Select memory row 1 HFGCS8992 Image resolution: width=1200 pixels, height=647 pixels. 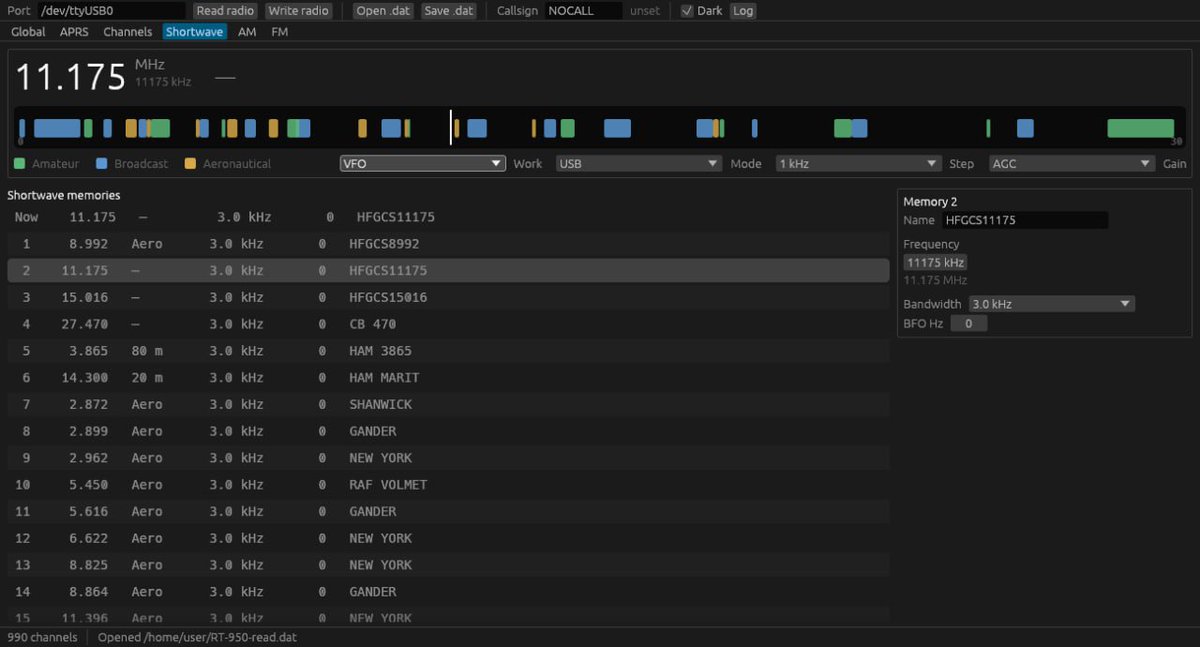pyautogui.click(x=448, y=244)
